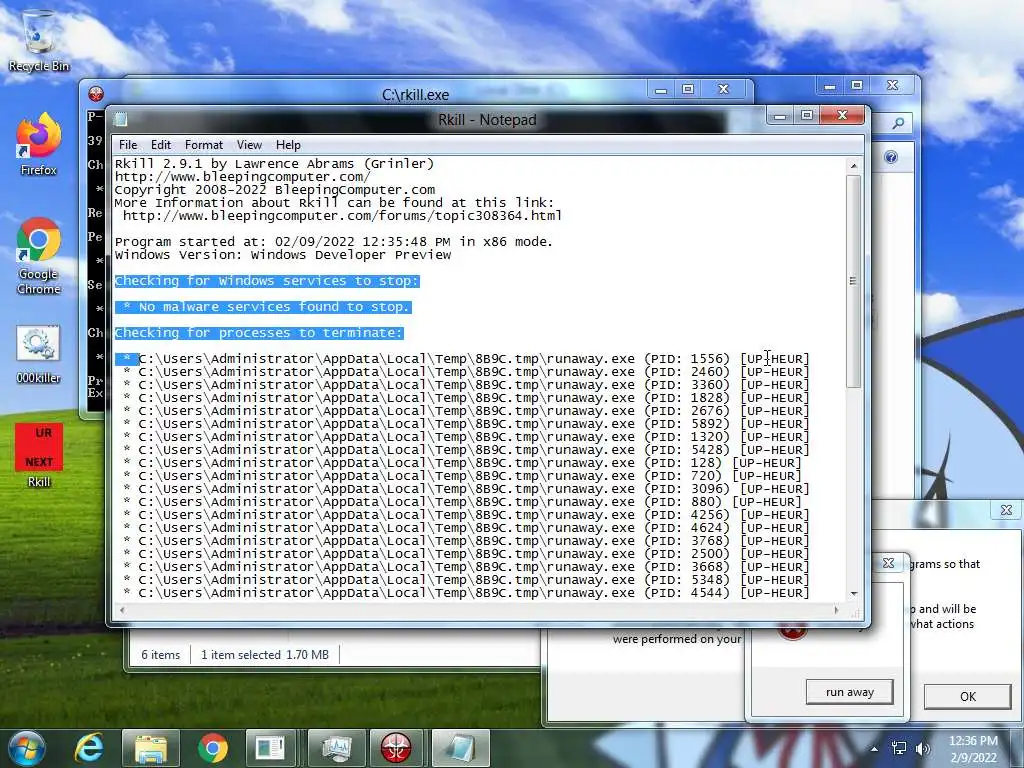Launch Internet Explorer from the taskbar

[89, 748]
